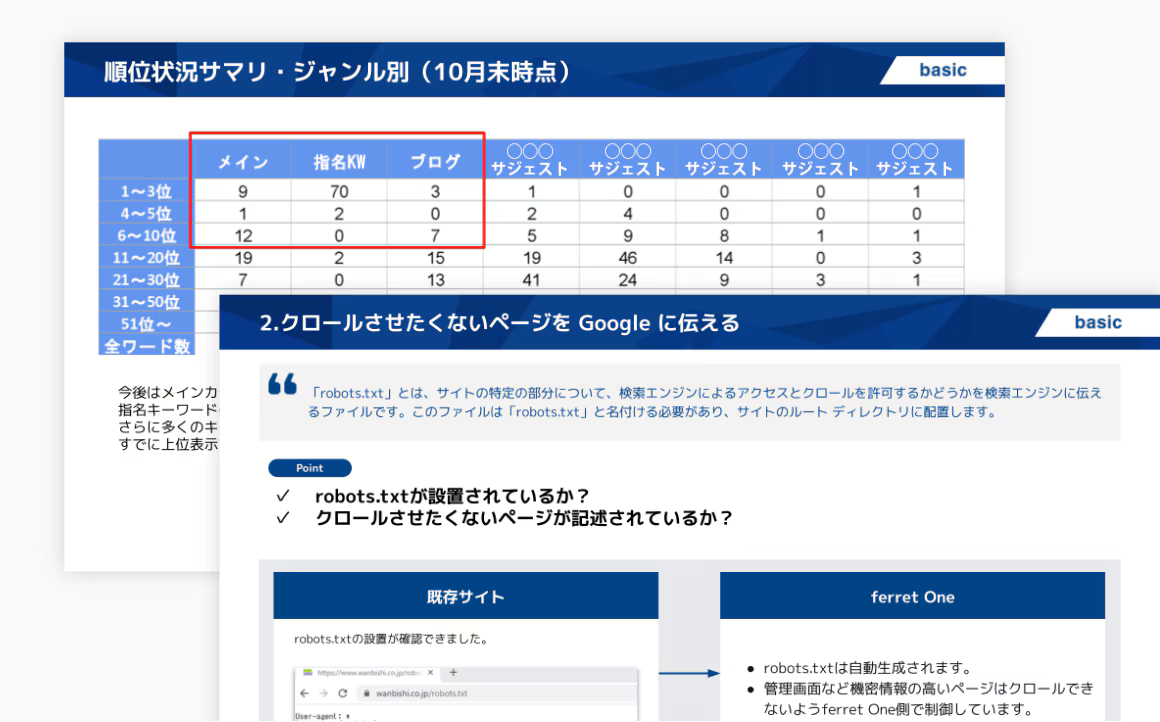
Task: Click the blue 'Point' pill label
Action: [x=310, y=468]
